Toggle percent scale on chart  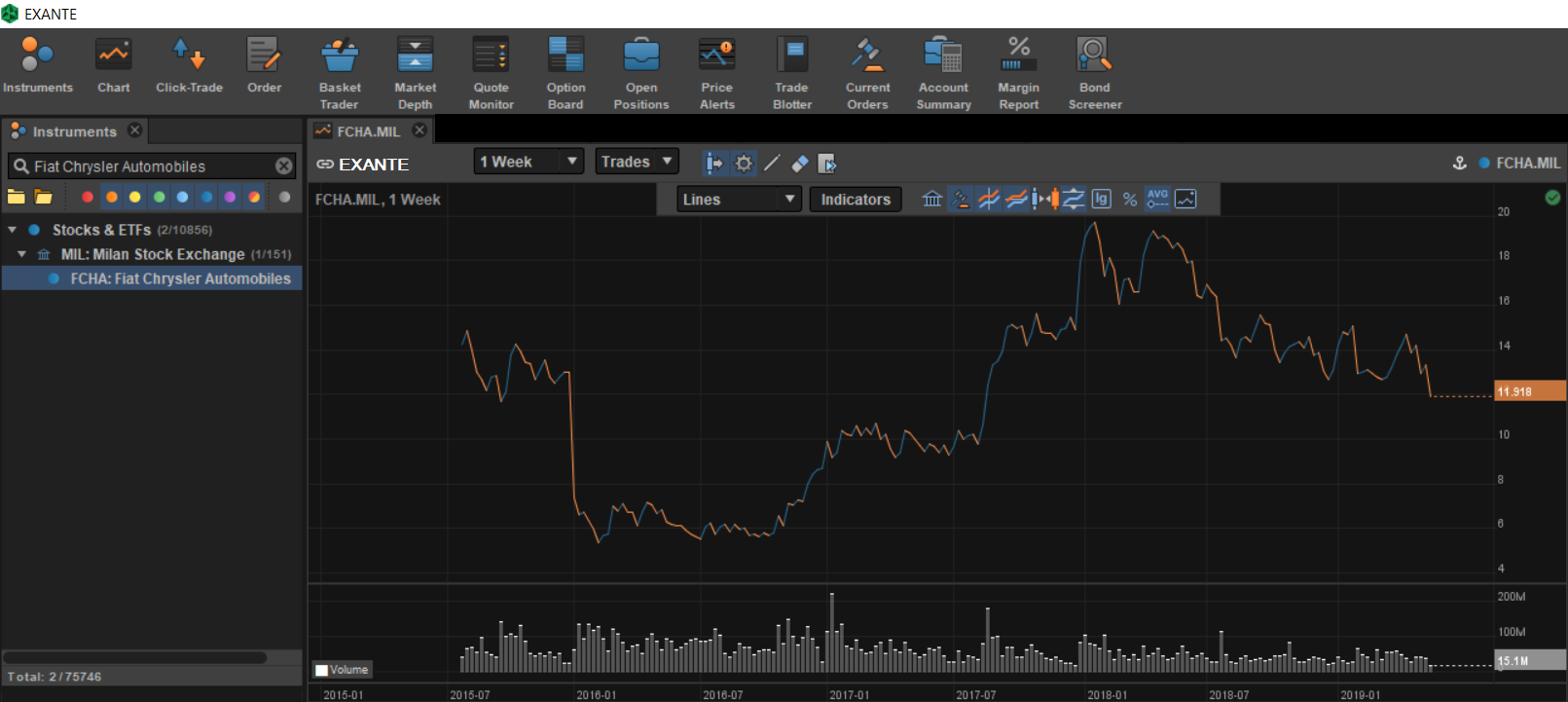click(x=1130, y=199)
